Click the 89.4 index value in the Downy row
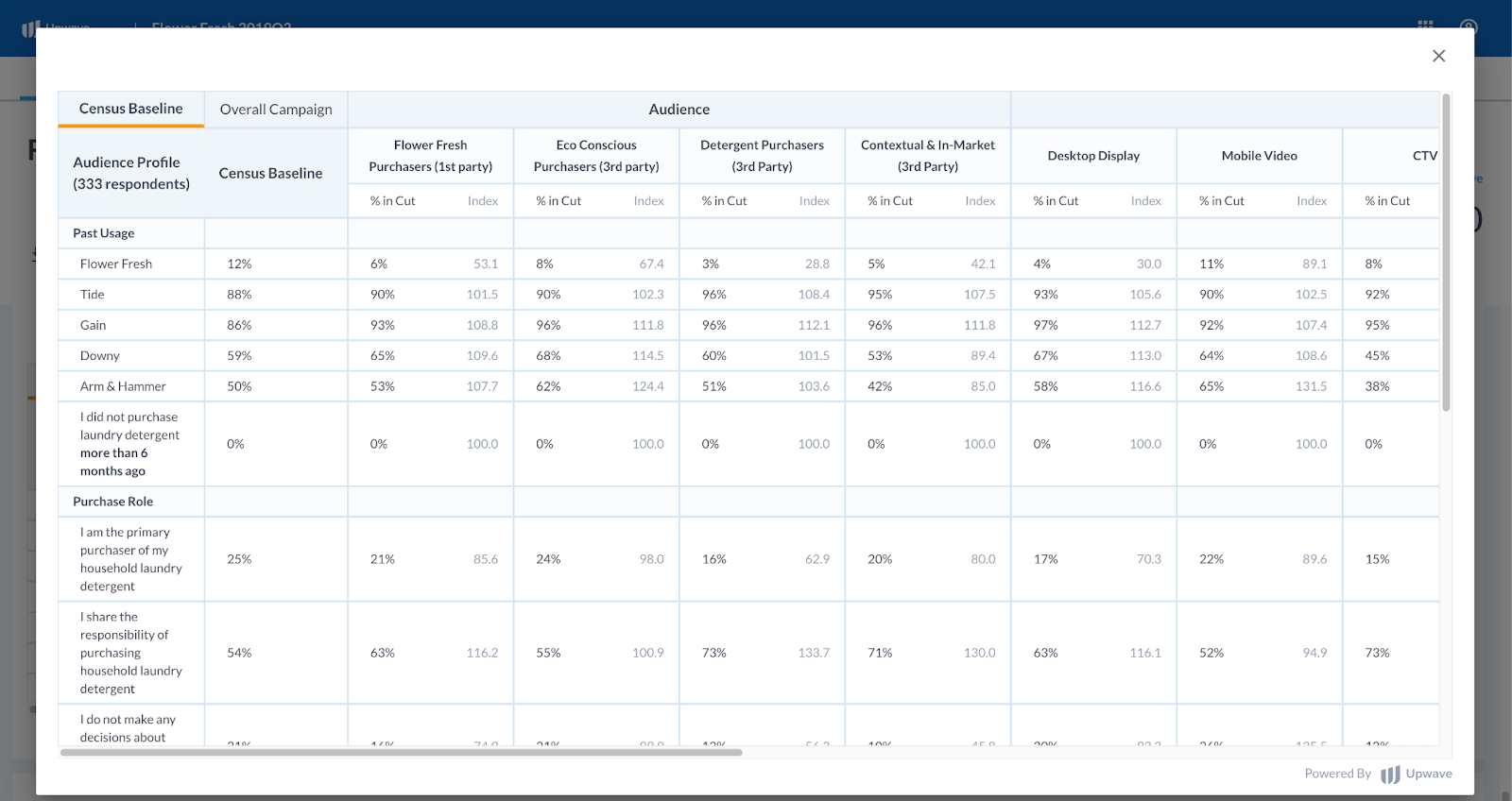This screenshot has width=1512, height=801. click(x=983, y=356)
